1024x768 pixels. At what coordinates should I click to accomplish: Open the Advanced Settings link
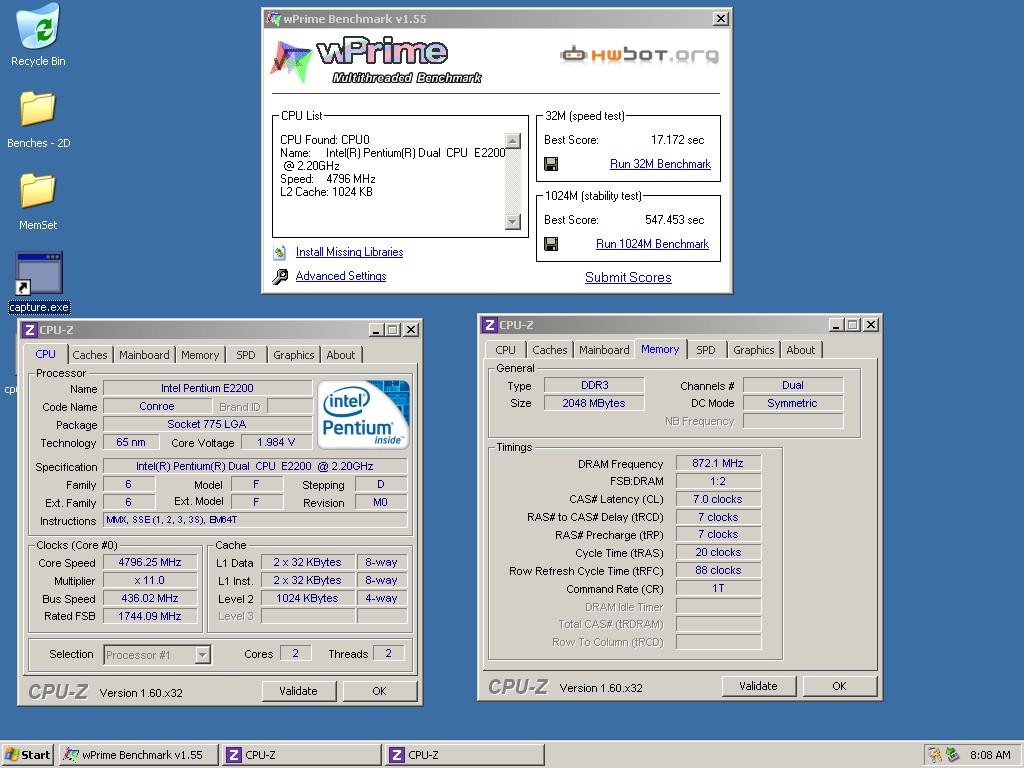341,276
